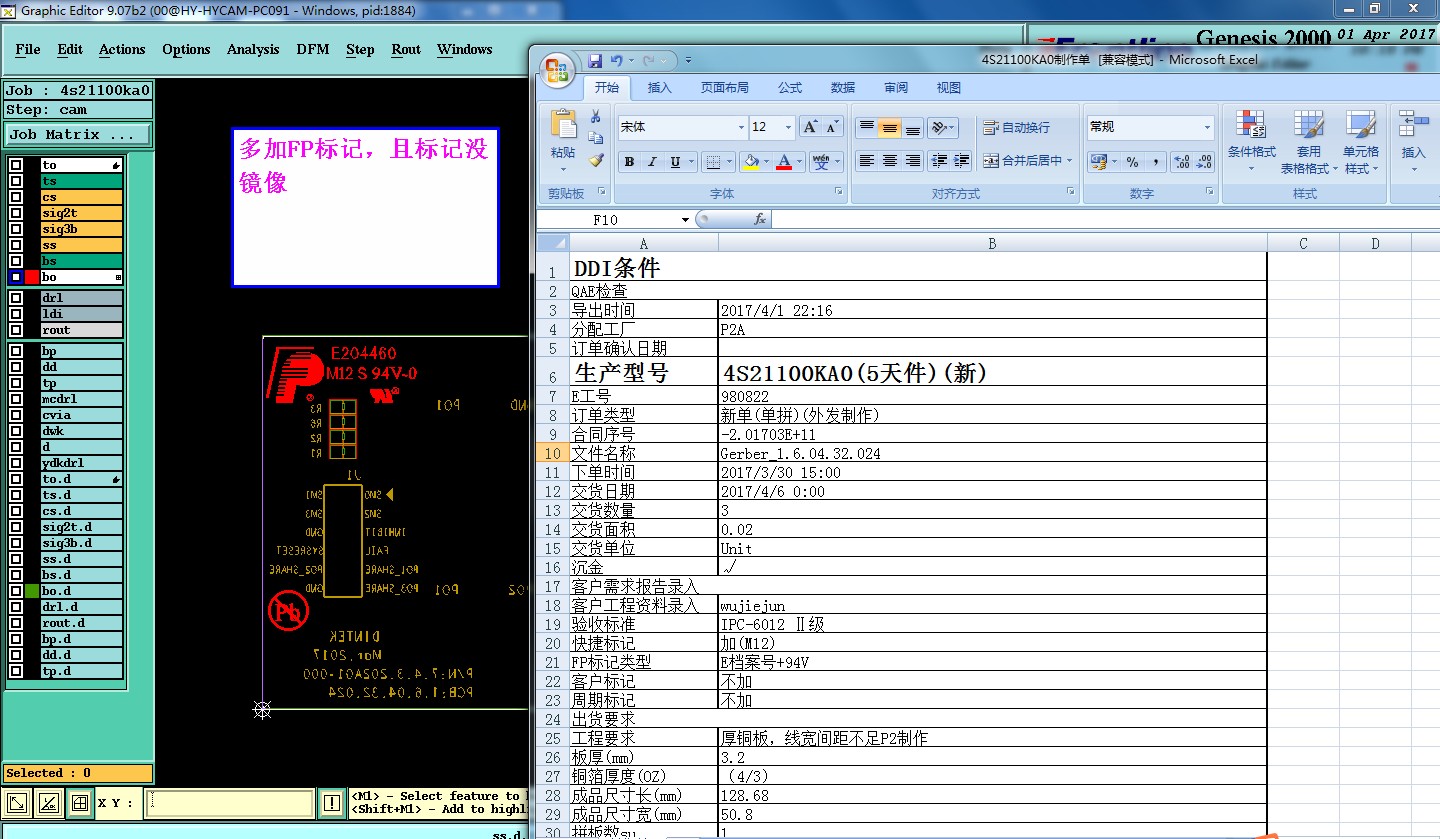Toggle the 'rout' layer checkbox
Screen dimensions: 1440x839
coord(16,330)
